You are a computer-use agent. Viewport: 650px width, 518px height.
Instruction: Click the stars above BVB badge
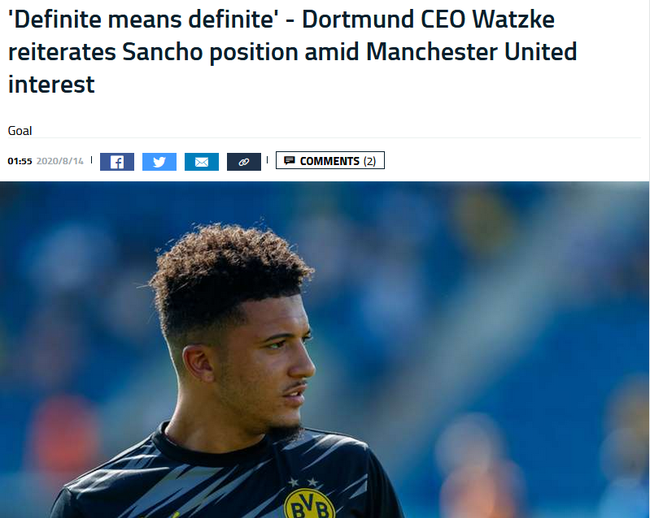pyautogui.click(x=303, y=482)
